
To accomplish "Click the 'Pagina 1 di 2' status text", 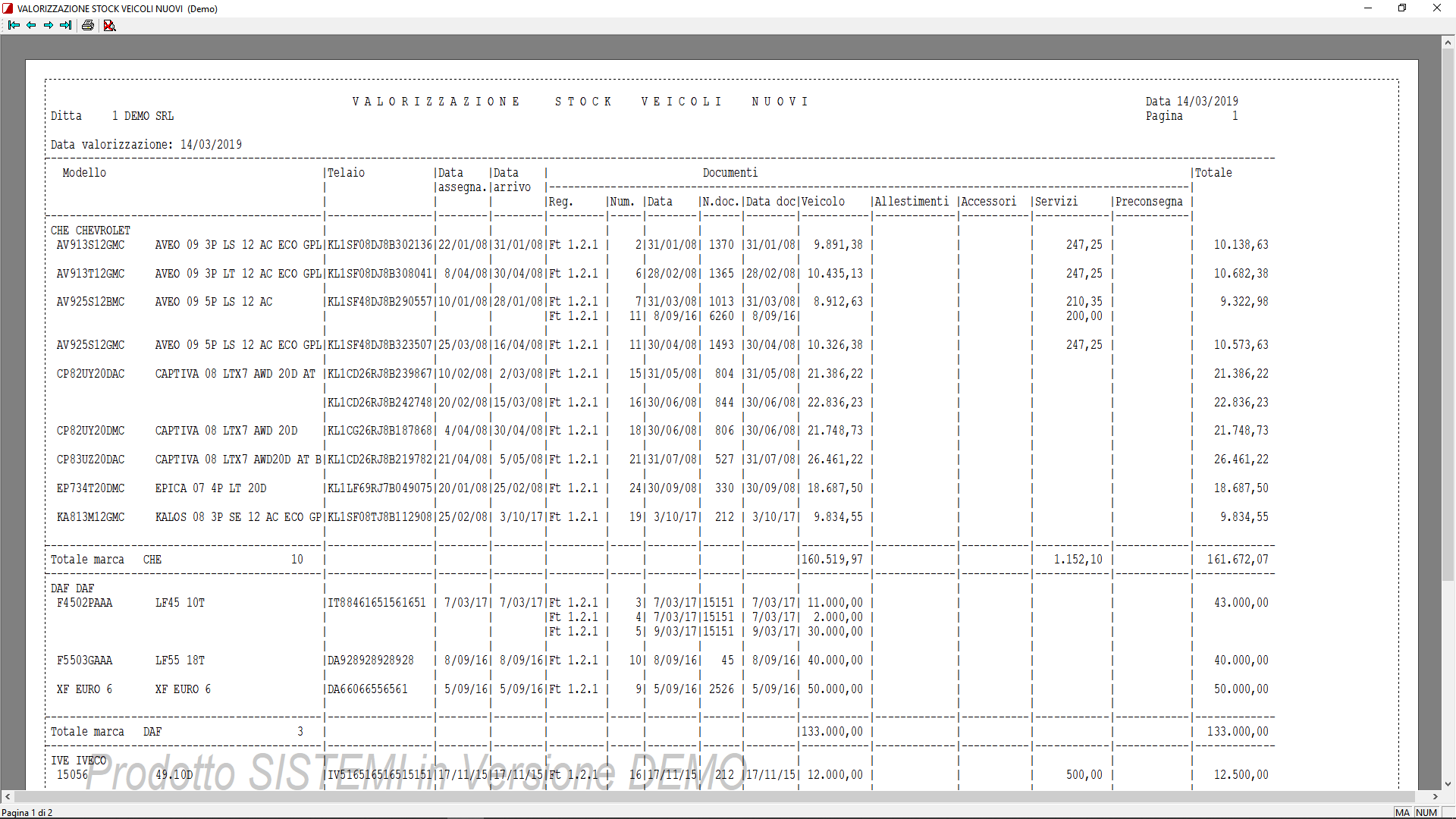I will point(27,812).
